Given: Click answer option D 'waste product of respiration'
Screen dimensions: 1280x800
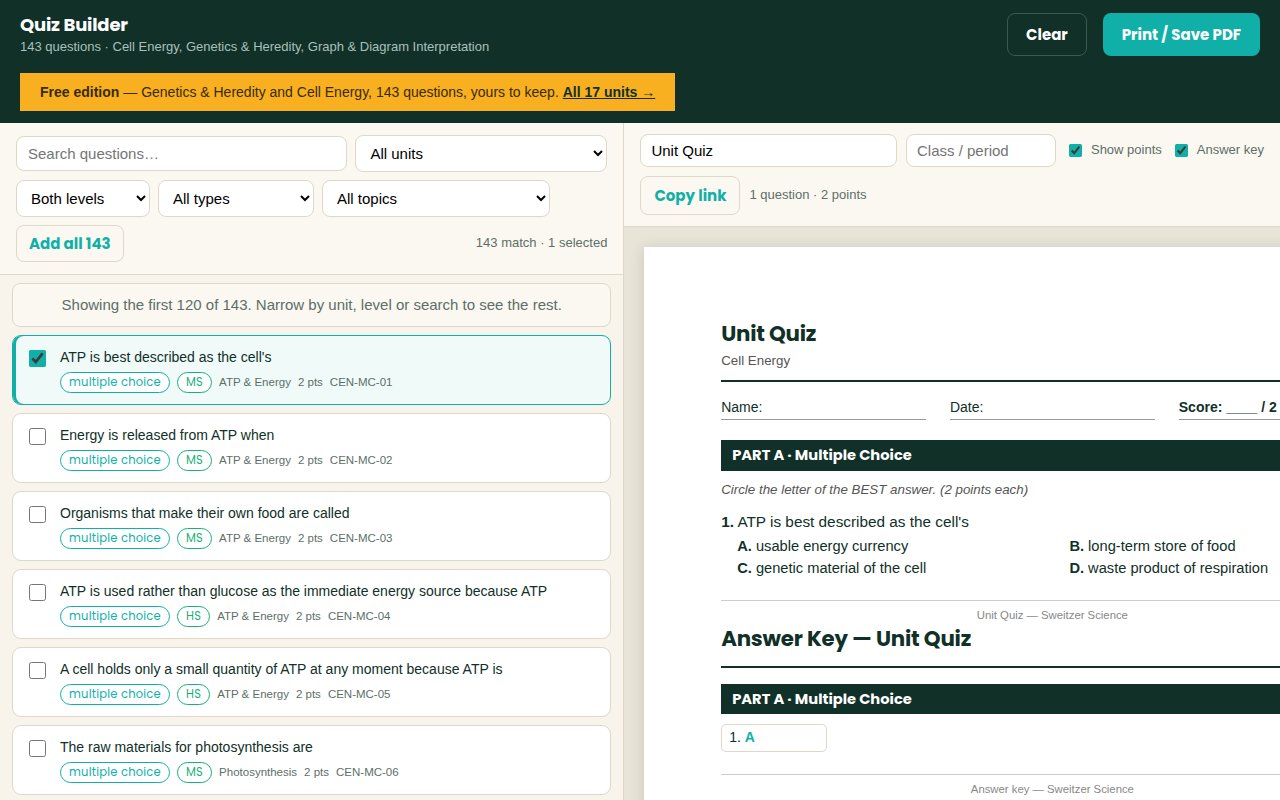Looking at the screenshot, I should coord(1168,568).
